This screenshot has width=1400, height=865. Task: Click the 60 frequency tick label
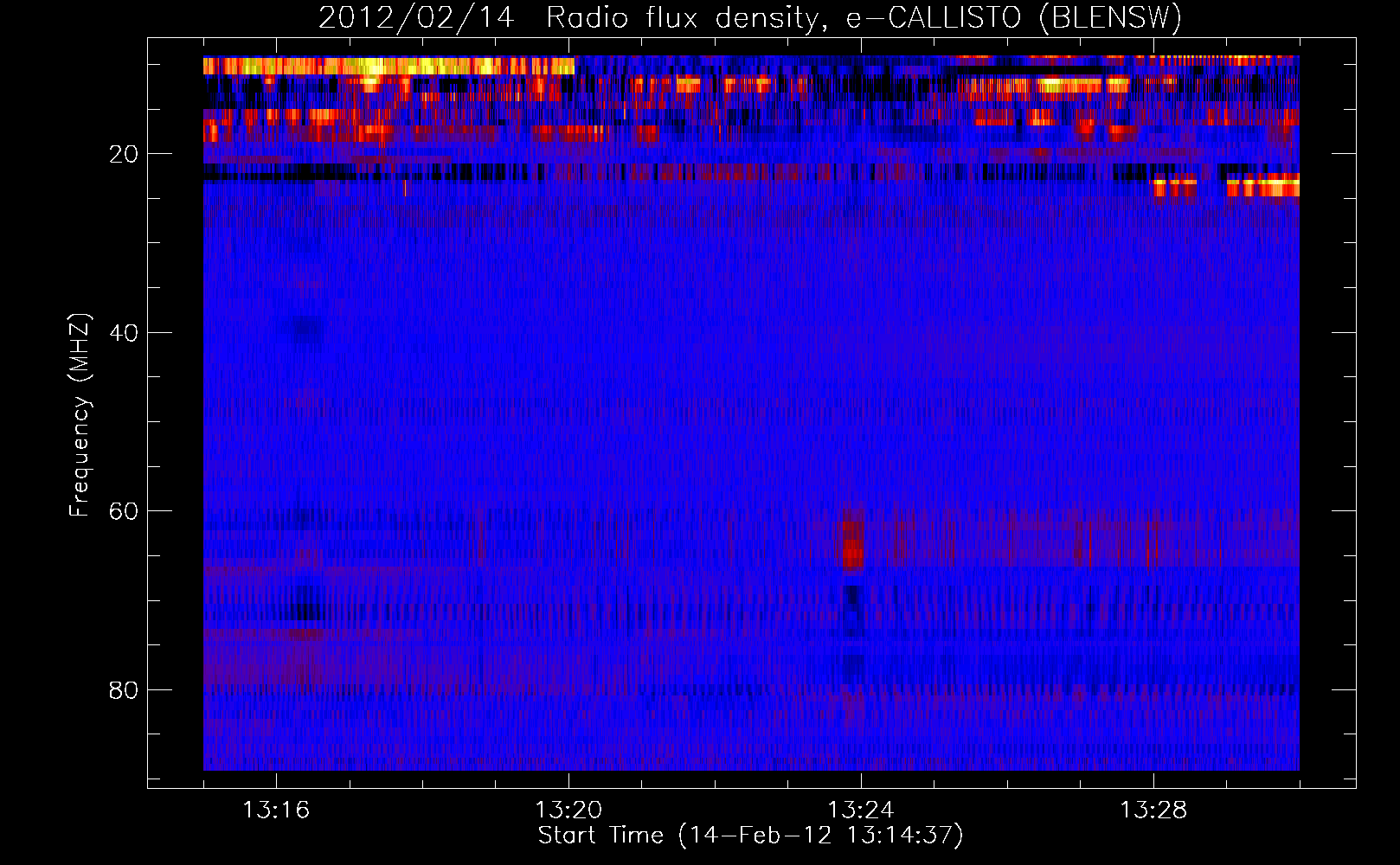click(x=124, y=511)
